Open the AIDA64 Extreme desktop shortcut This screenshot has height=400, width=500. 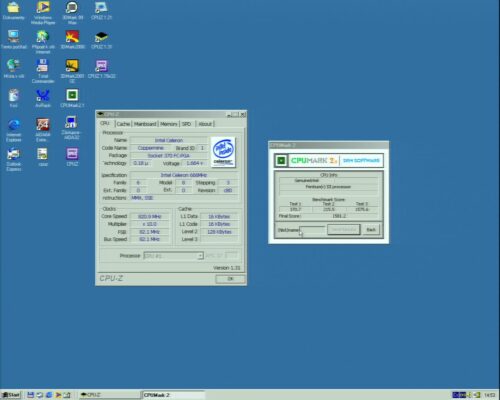click(43, 130)
